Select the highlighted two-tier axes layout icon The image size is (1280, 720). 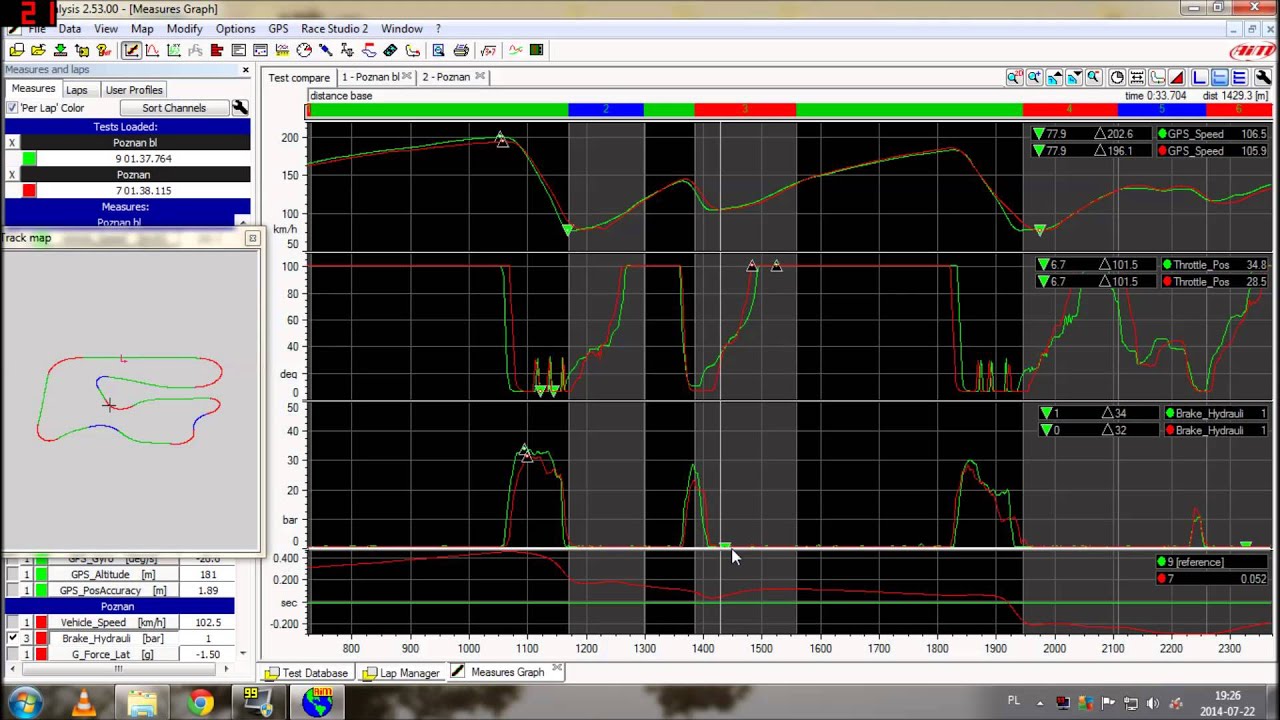[x=1220, y=77]
